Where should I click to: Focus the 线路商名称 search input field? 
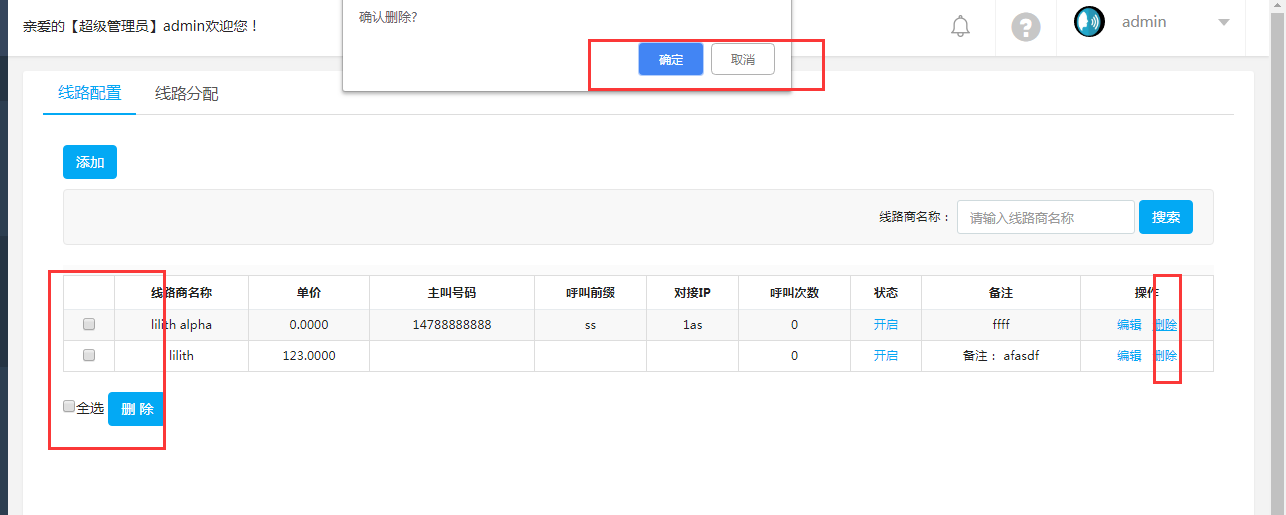coord(1045,217)
